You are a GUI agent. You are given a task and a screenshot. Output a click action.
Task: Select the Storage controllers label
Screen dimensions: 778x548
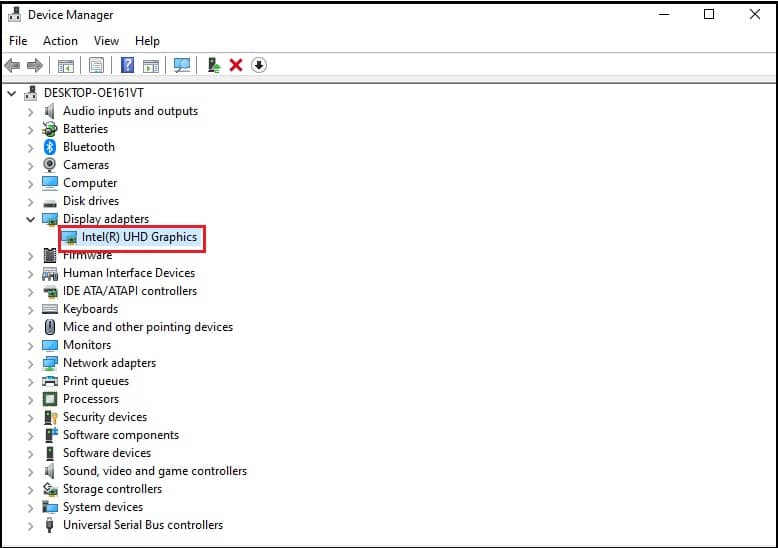[x=112, y=489]
